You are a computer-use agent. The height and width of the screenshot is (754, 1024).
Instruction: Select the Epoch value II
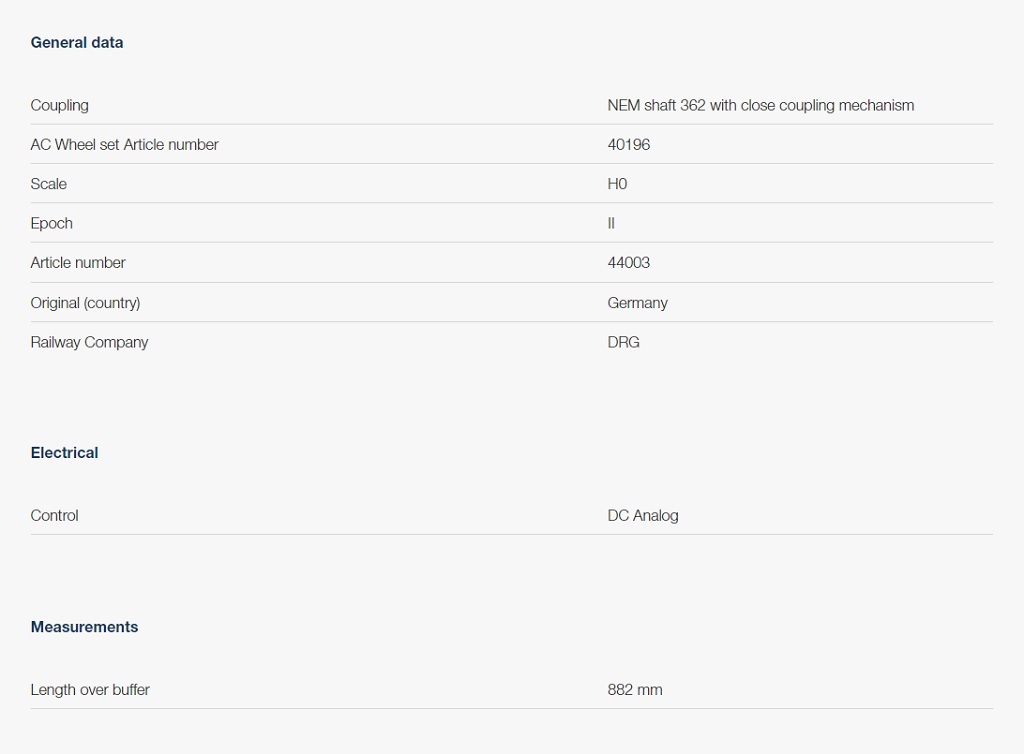pos(611,223)
